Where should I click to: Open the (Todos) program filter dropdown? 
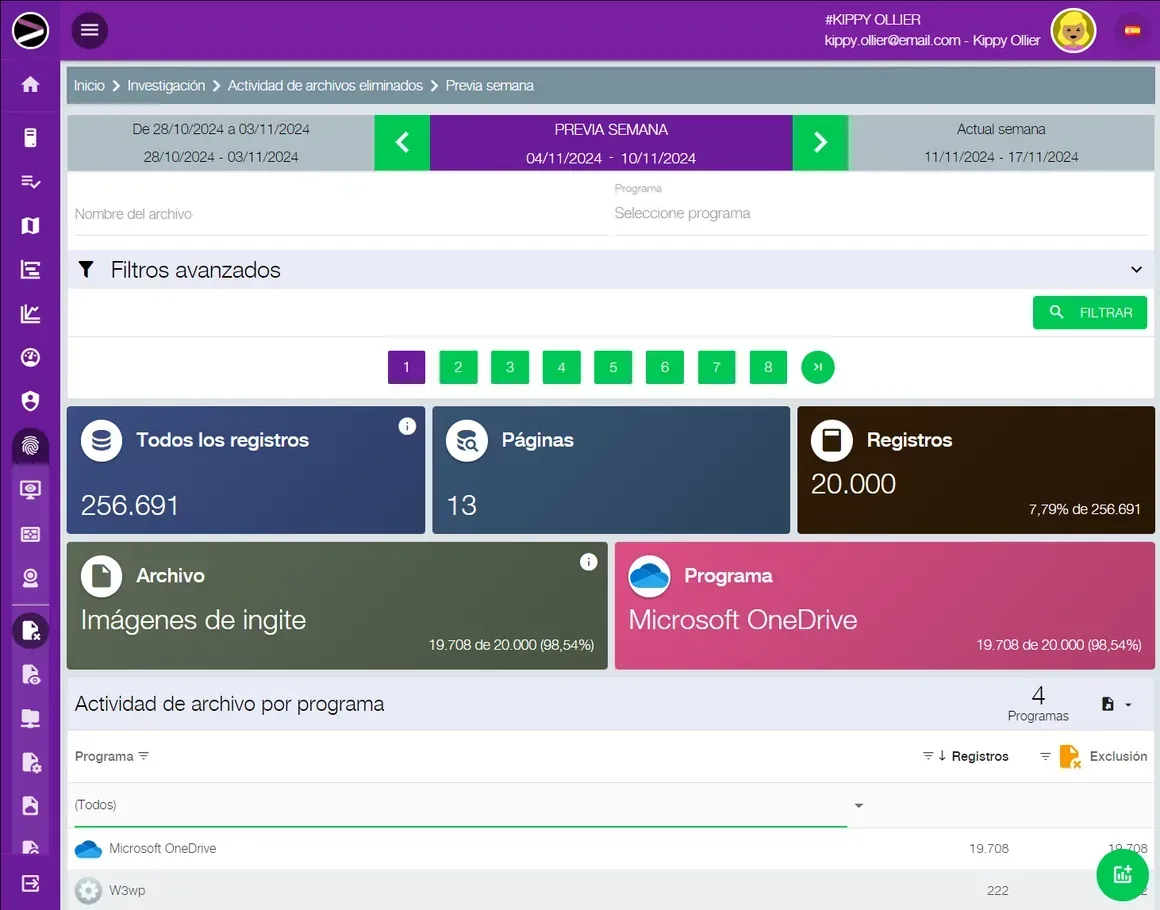pos(469,805)
